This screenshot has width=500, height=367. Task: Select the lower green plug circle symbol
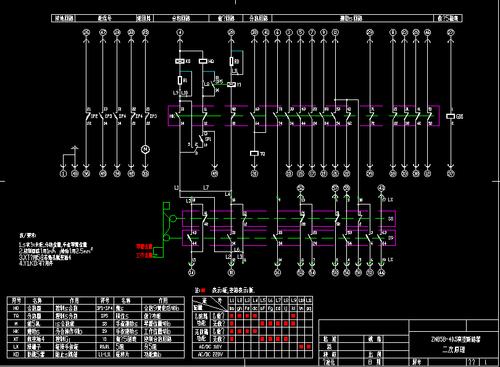(167, 238)
